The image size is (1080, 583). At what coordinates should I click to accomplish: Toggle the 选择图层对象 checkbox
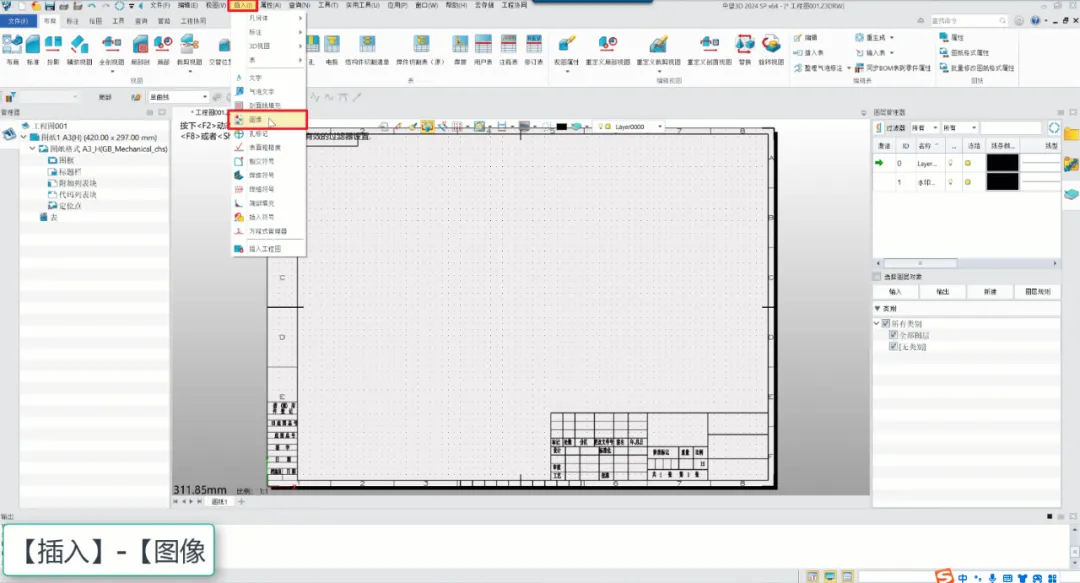[x=878, y=277]
